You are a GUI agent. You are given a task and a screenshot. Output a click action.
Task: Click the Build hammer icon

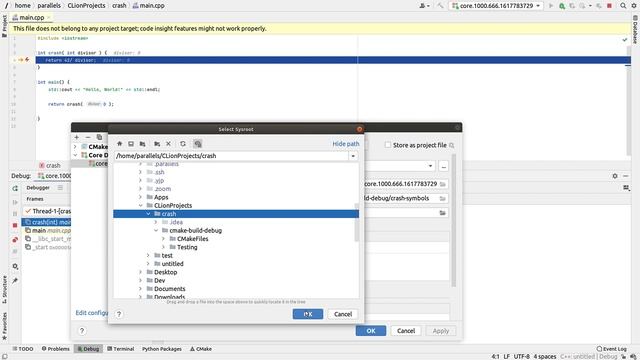440,6
